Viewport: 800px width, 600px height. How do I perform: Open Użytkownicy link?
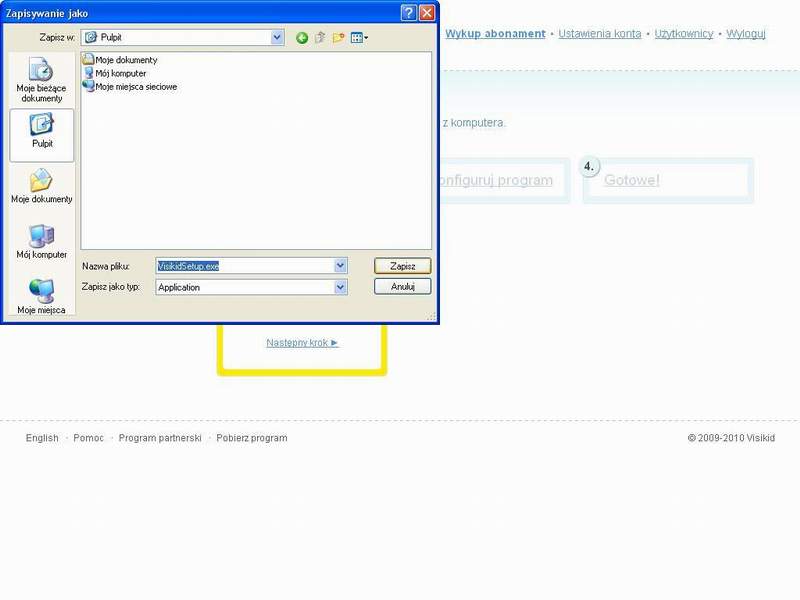tap(684, 34)
